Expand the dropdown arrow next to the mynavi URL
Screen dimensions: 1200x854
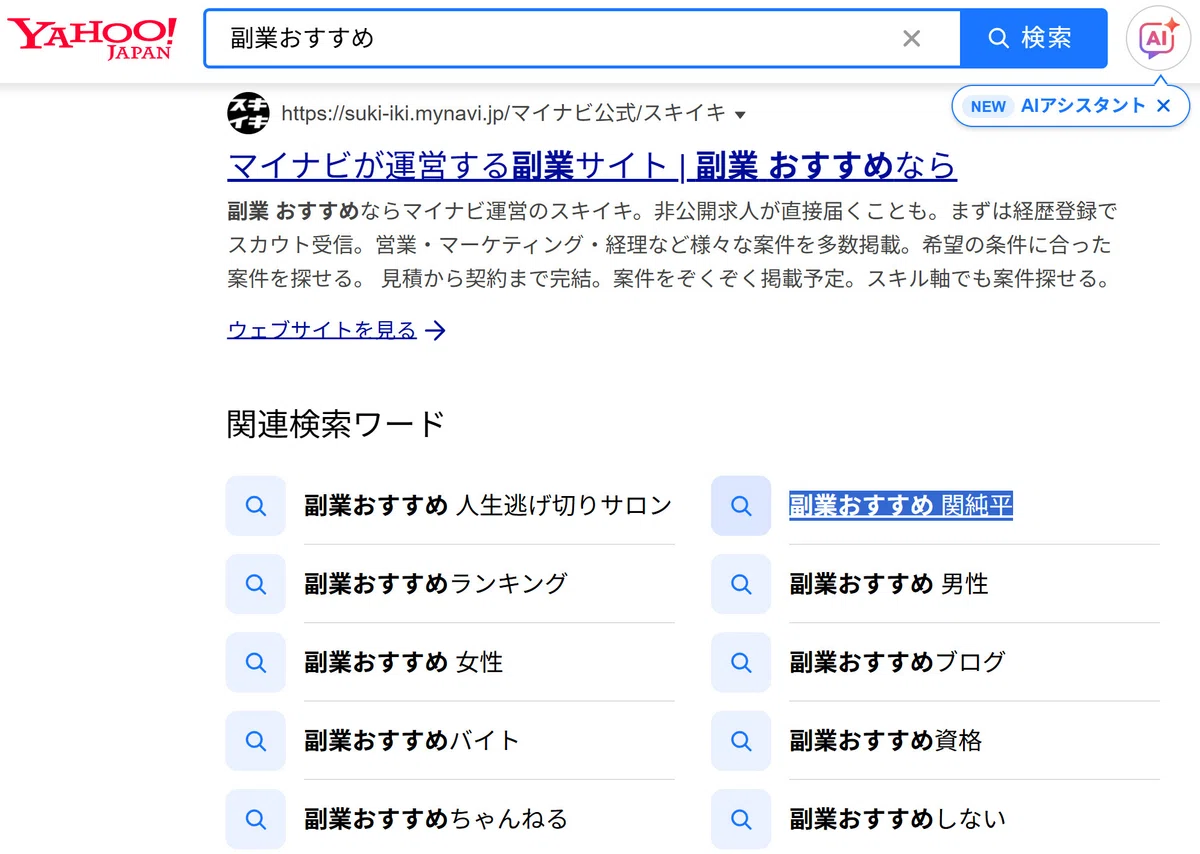coord(740,115)
